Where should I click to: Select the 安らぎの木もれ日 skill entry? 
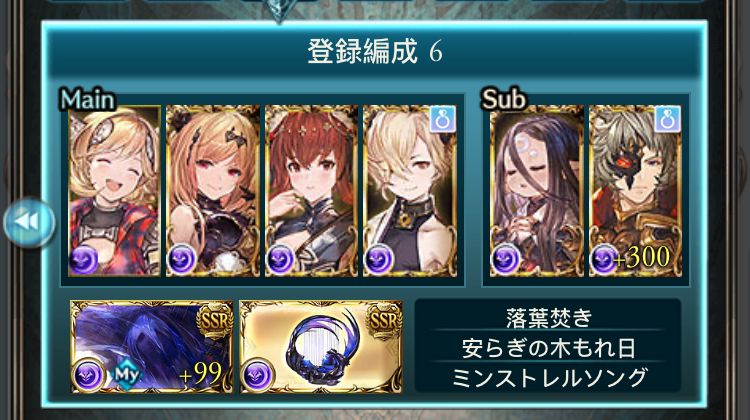[548, 348]
